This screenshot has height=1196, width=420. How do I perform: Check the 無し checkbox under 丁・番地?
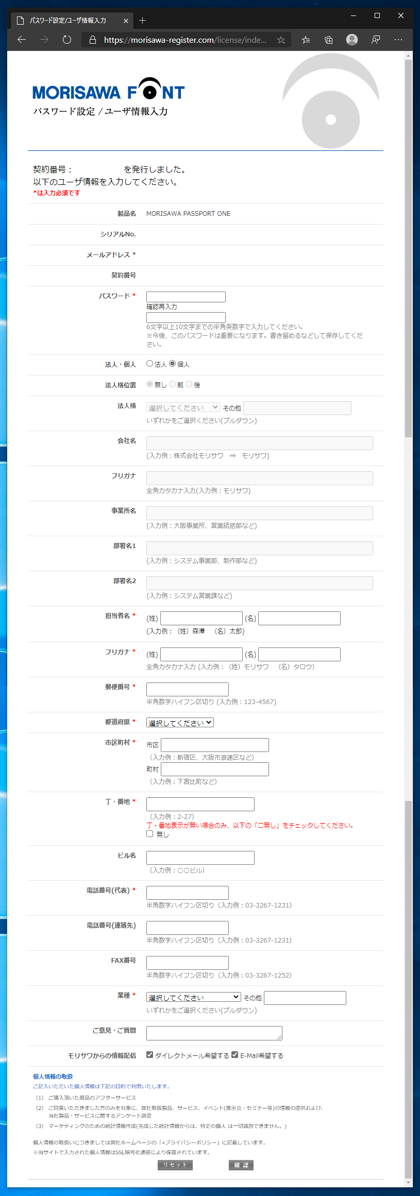coord(150,834)
